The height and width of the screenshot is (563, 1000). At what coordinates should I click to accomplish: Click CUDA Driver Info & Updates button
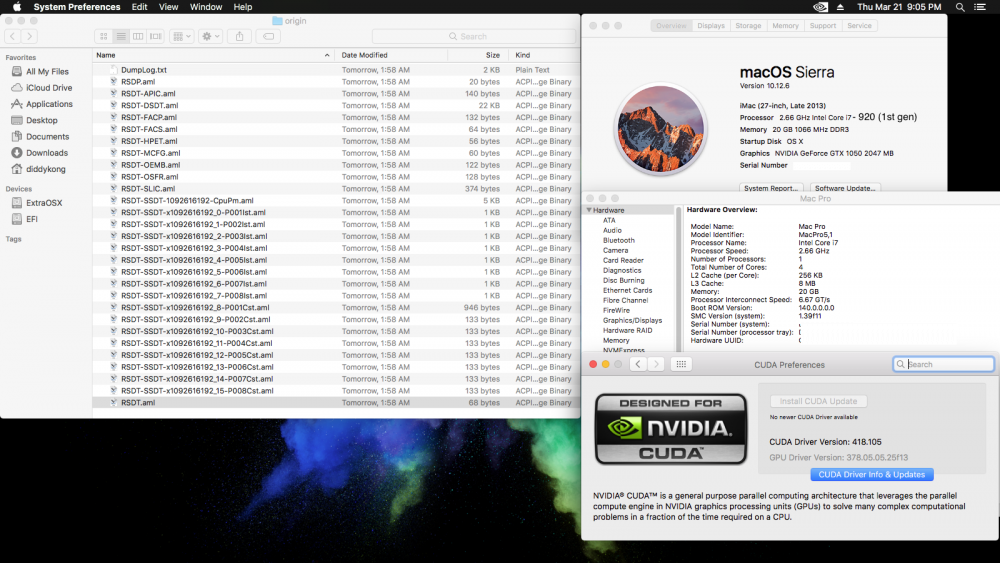tap(872, 474)
